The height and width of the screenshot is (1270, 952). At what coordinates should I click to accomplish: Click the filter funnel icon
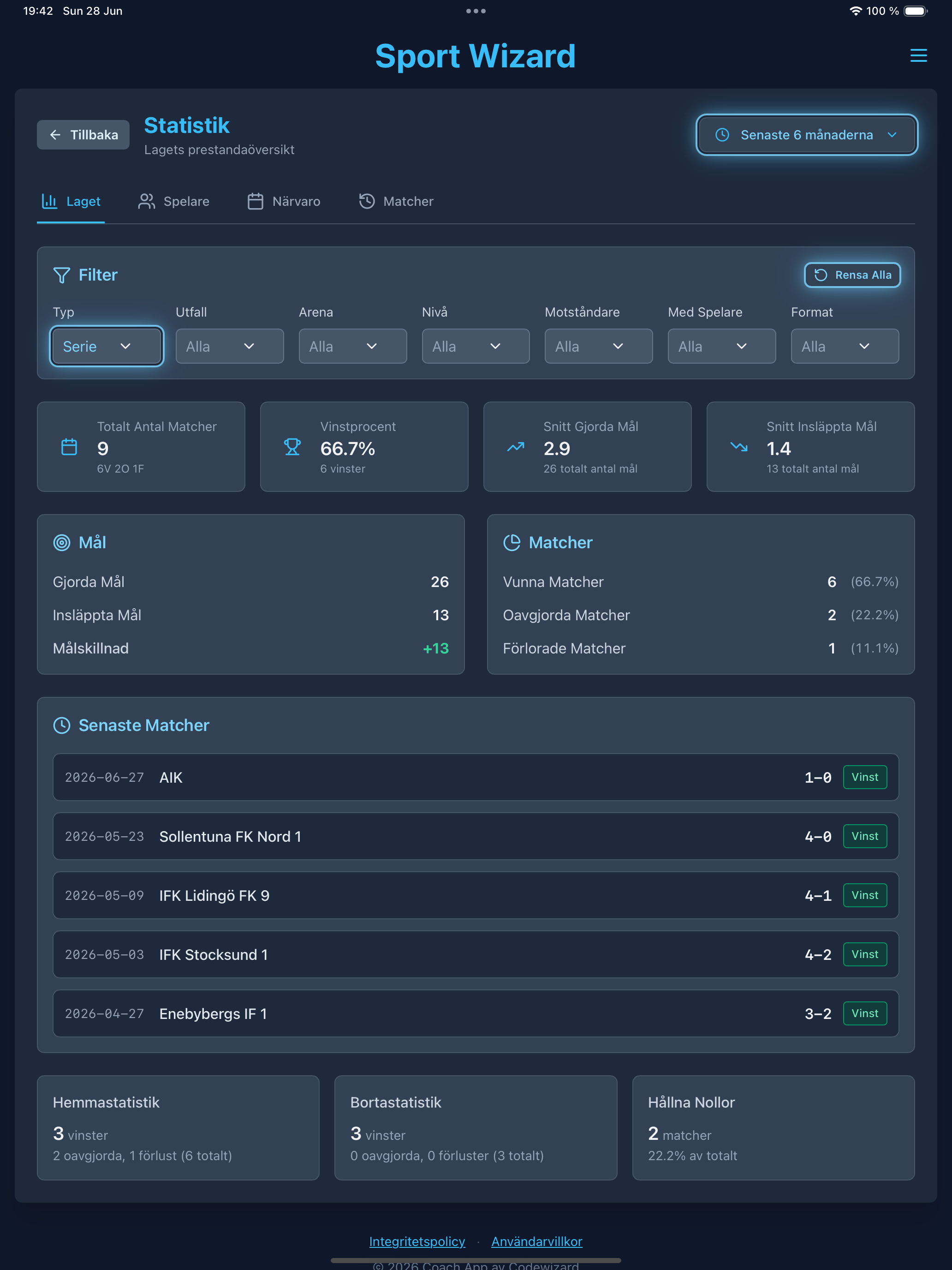(x=61, y=275)
